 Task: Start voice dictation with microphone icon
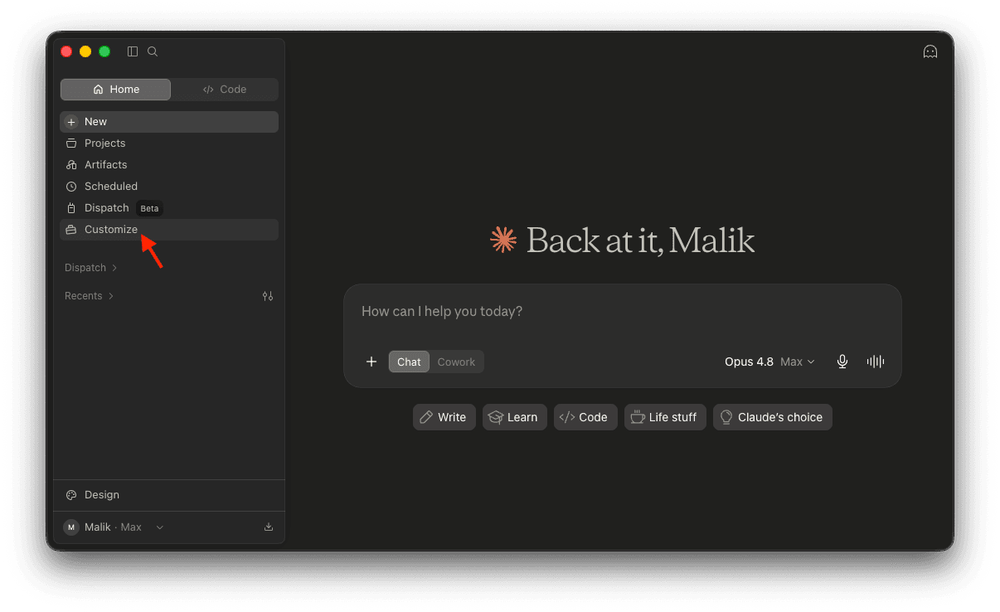(842, 361)
